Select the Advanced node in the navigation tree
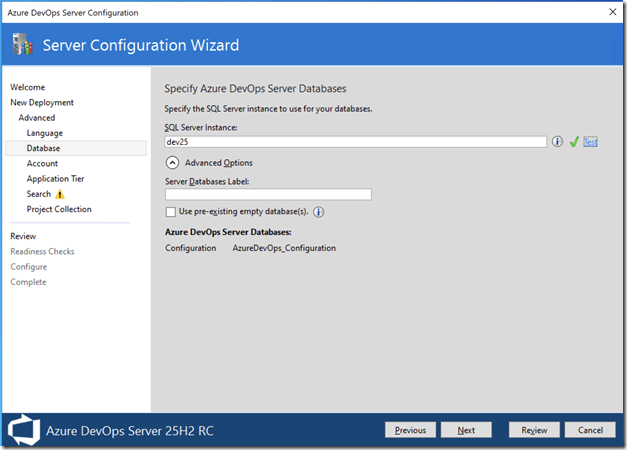Viewport: 627px width, 450px height. coord(37,118)
